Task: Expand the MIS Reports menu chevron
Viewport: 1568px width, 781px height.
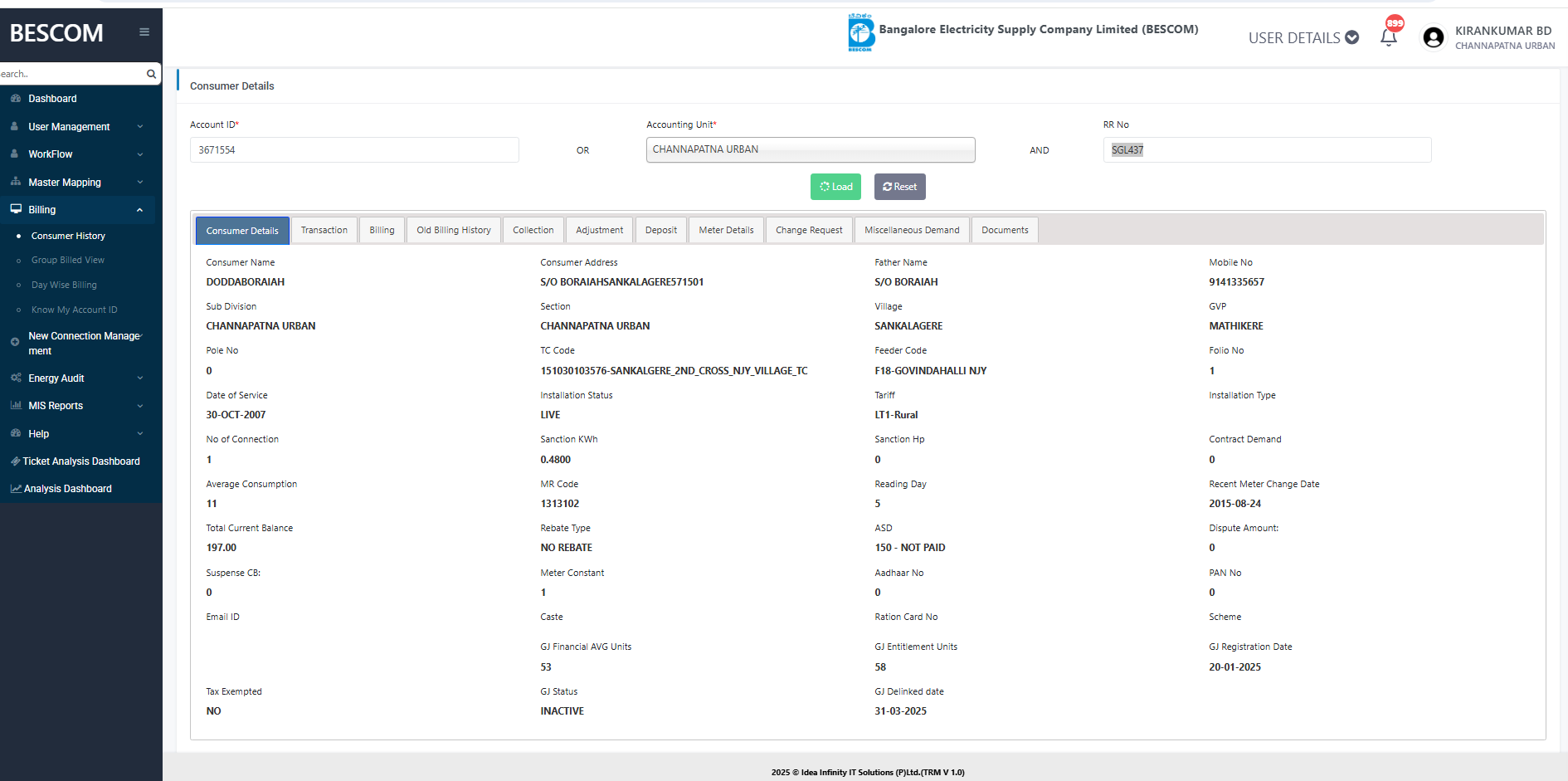Action: click(140, 406)
